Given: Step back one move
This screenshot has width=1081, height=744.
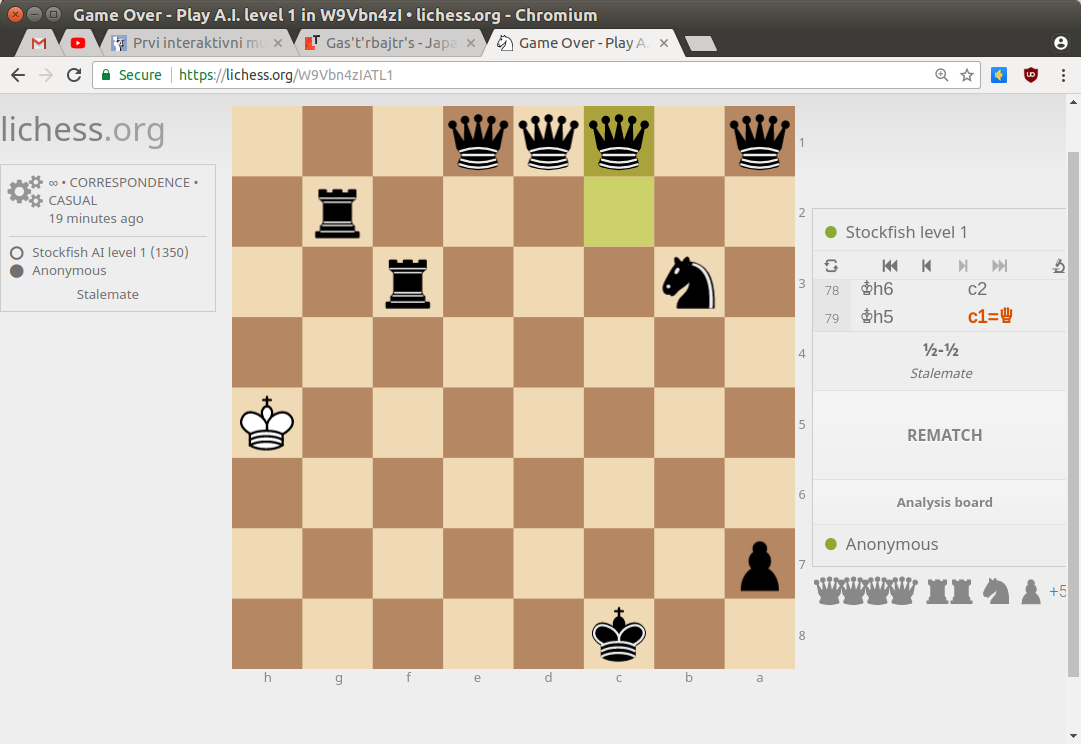Looking at the screenshot, I should 927,265.
